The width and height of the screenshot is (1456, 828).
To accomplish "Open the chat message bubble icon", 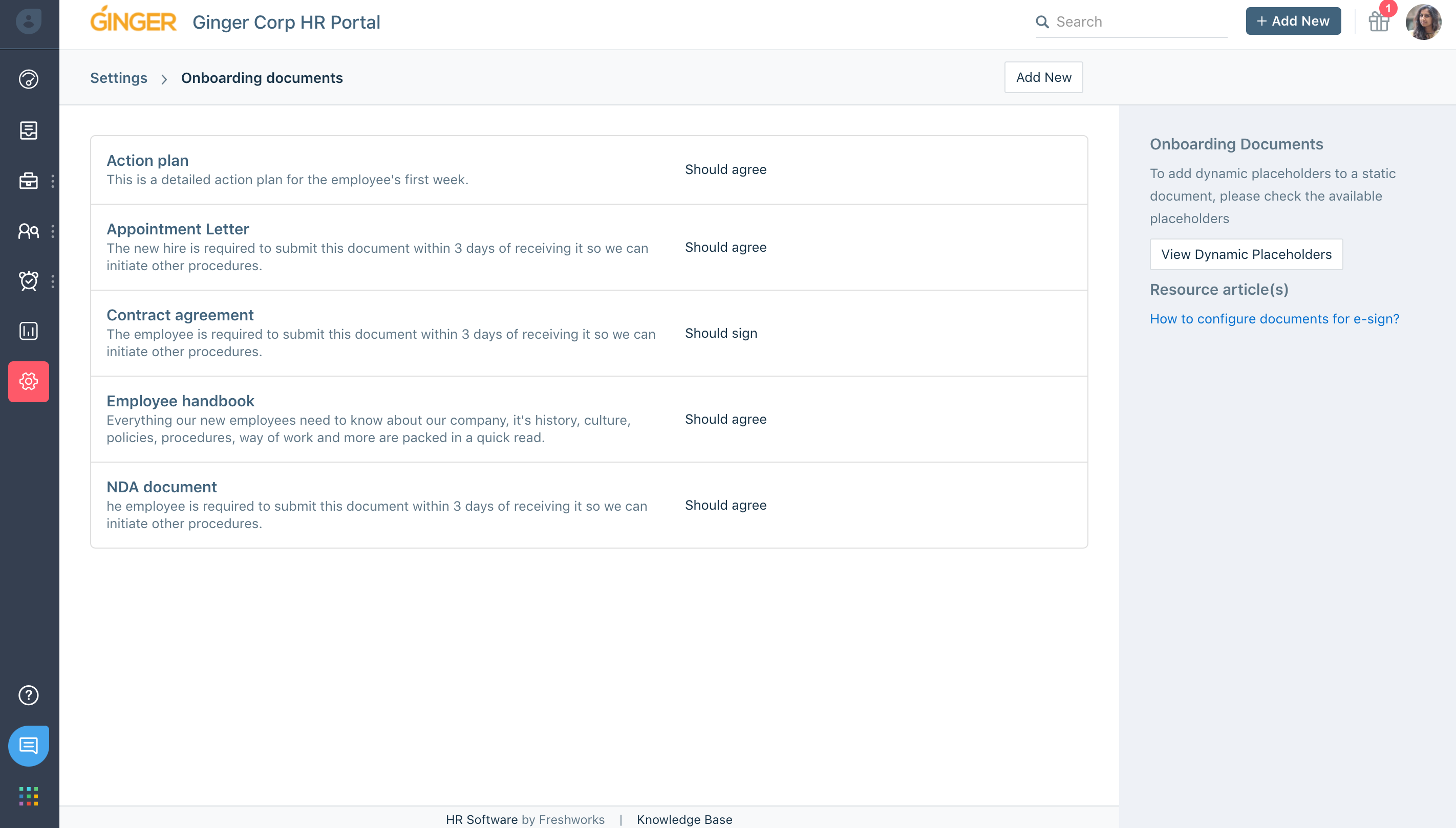I will coord(29,746).
